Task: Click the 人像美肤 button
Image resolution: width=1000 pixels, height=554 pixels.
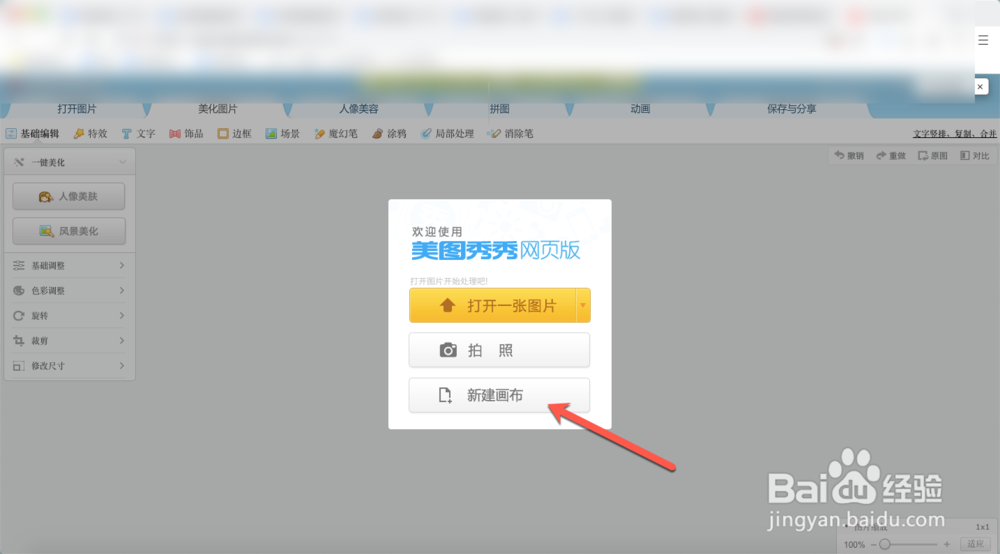Action: [69, 196]
